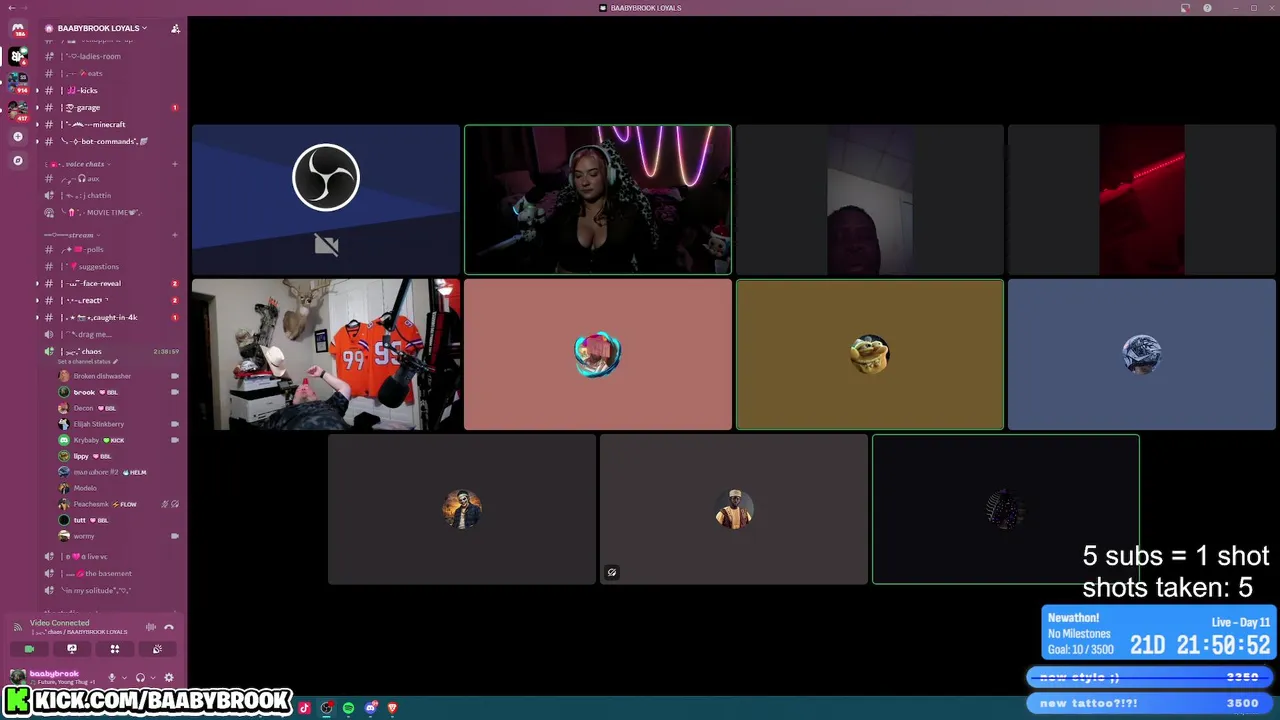This screenshot has width=1280, height=720.
Task: Collapse the voice chats category
Action: (x=76, y=164)
